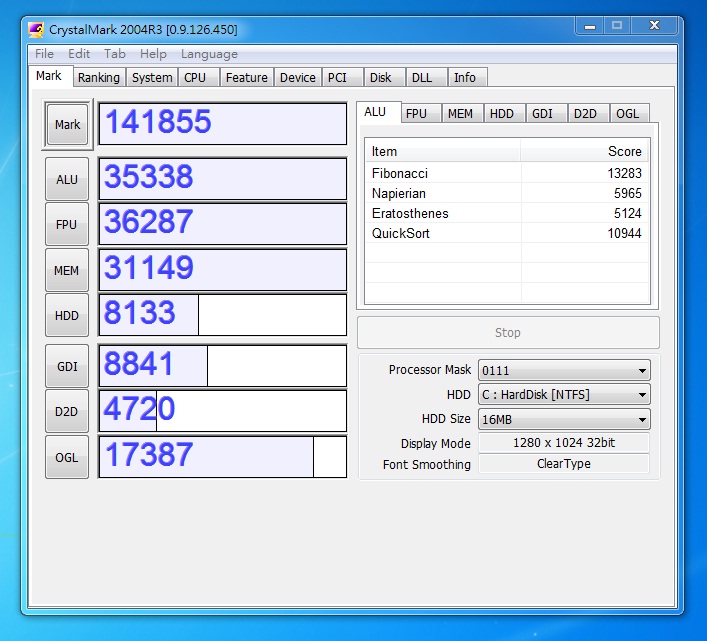Click the Display Mode value field
The image size is (707, 641).
564,443
